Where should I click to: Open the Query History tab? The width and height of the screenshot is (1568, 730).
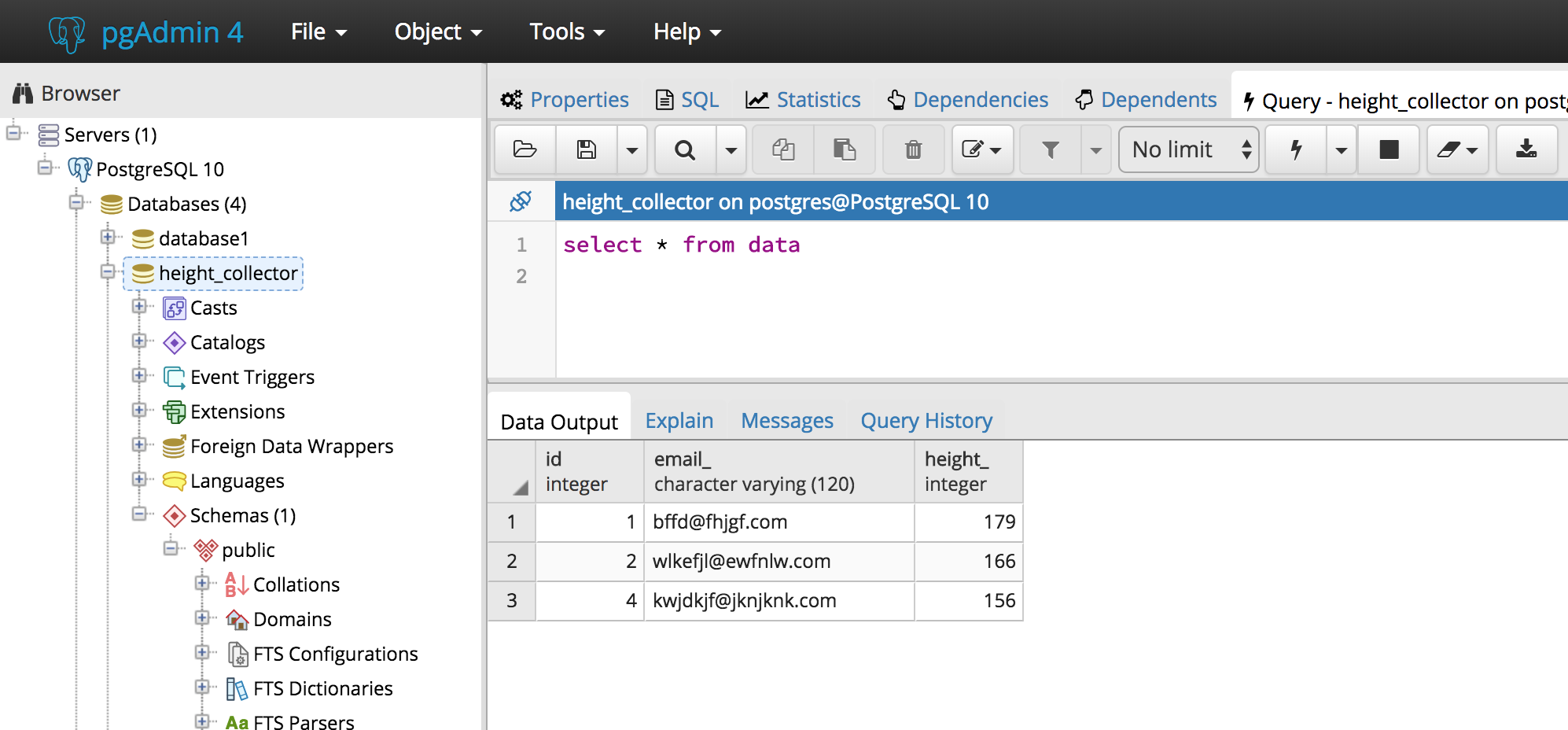coord(926,421)
